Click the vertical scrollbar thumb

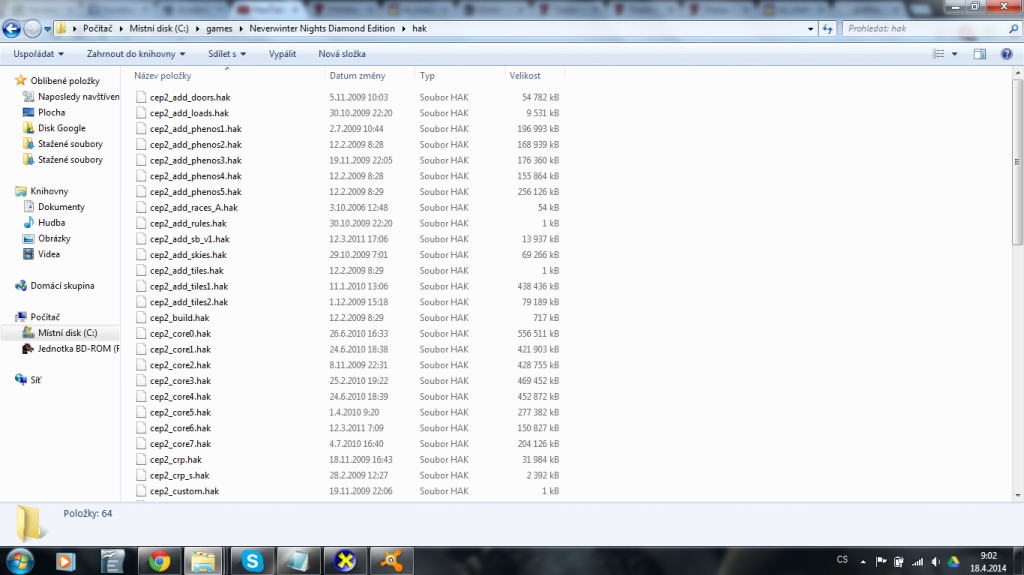point(1017,161)
